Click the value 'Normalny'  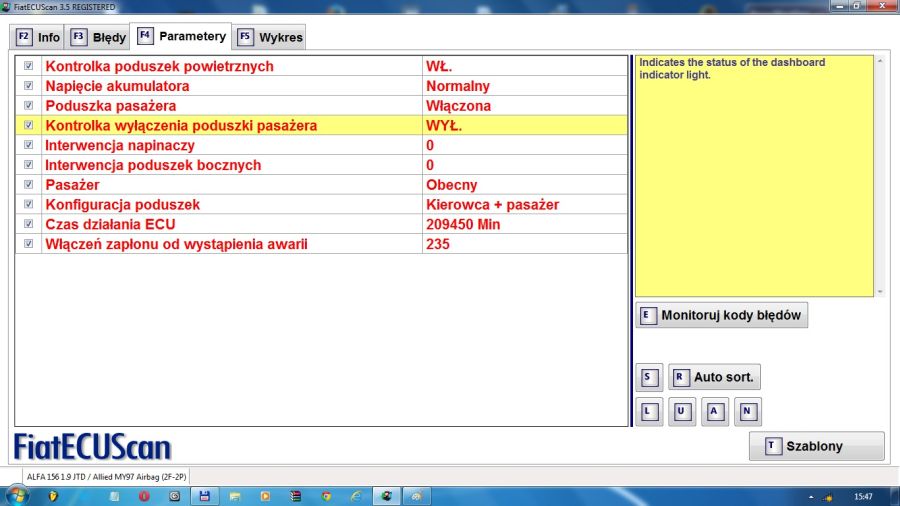[x=458, y=86]
